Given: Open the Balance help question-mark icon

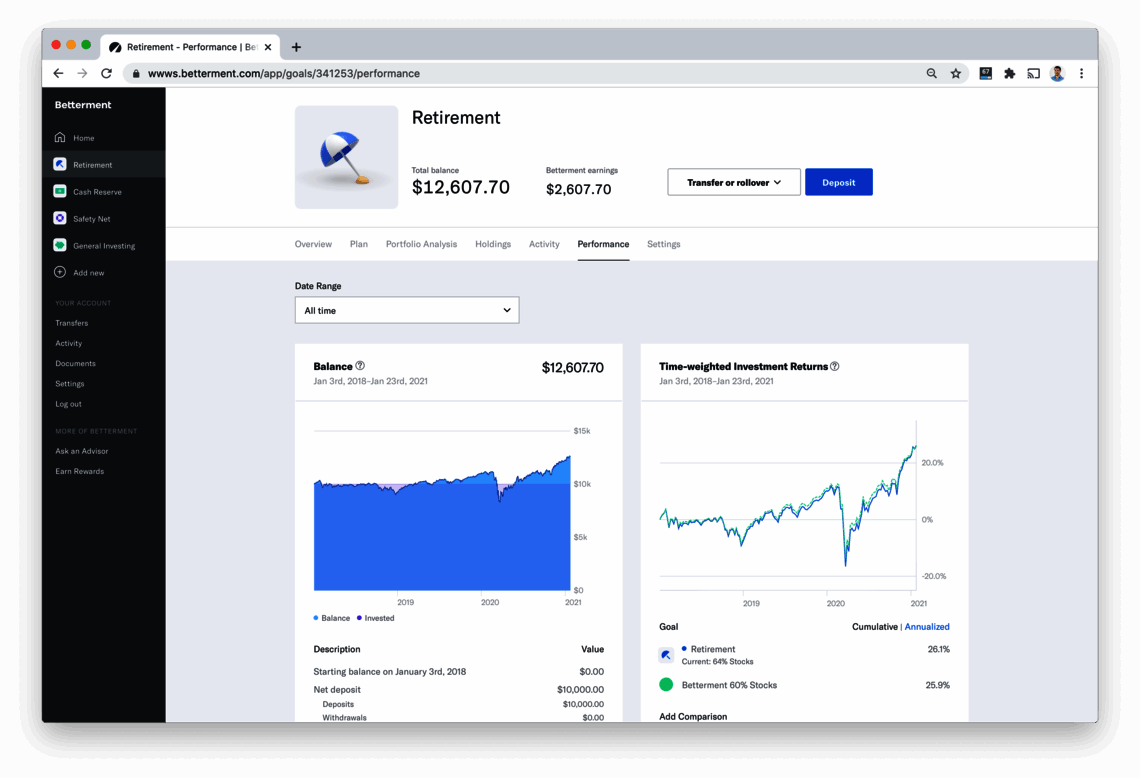Looking at the screenshot, I should [x=360, y=366].
